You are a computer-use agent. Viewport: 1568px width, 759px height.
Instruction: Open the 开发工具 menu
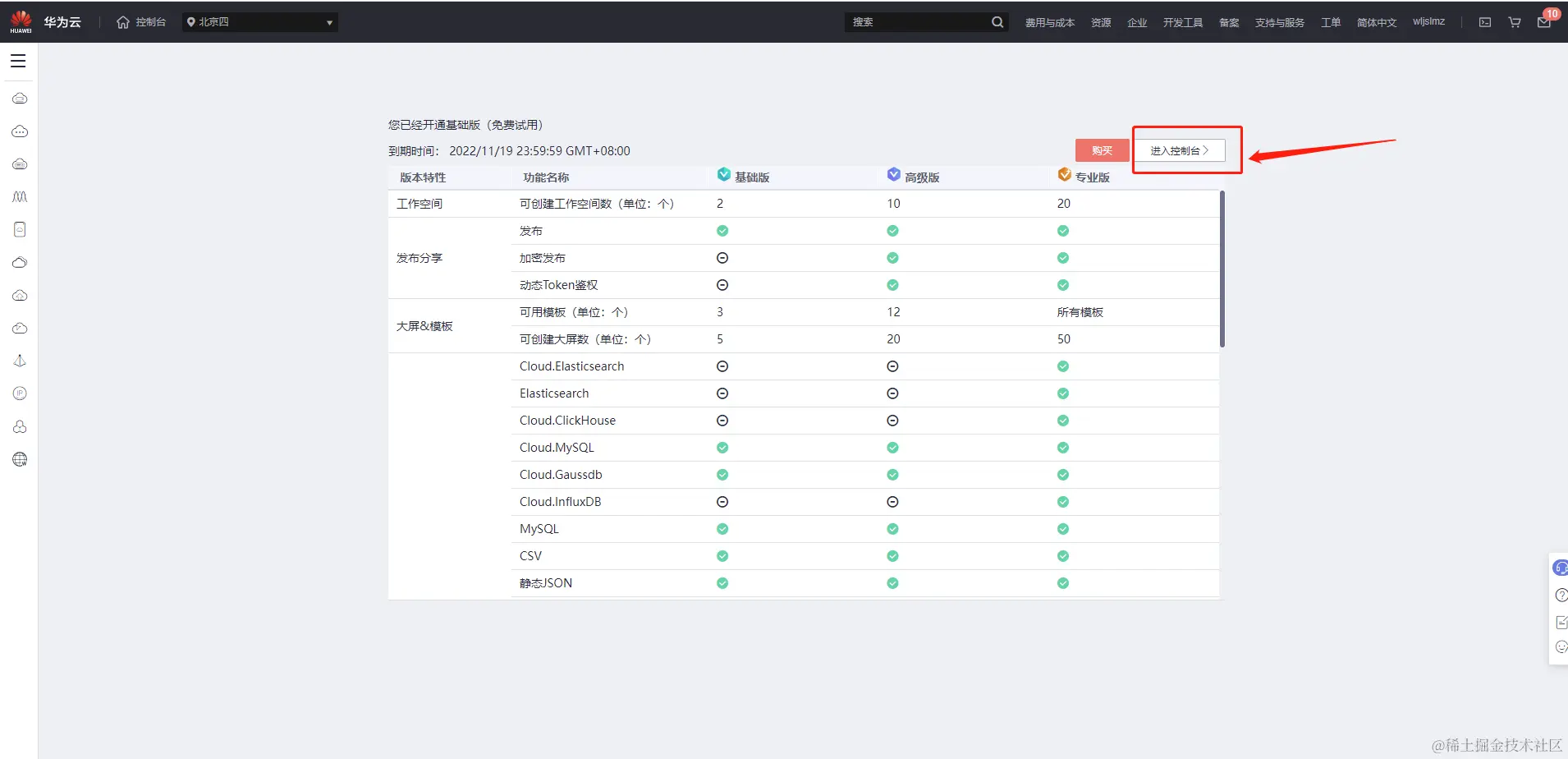(1183, 22)
